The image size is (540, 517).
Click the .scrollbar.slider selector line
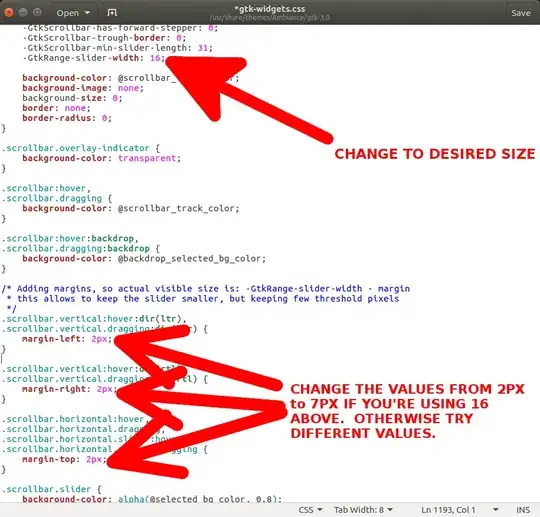51,489
